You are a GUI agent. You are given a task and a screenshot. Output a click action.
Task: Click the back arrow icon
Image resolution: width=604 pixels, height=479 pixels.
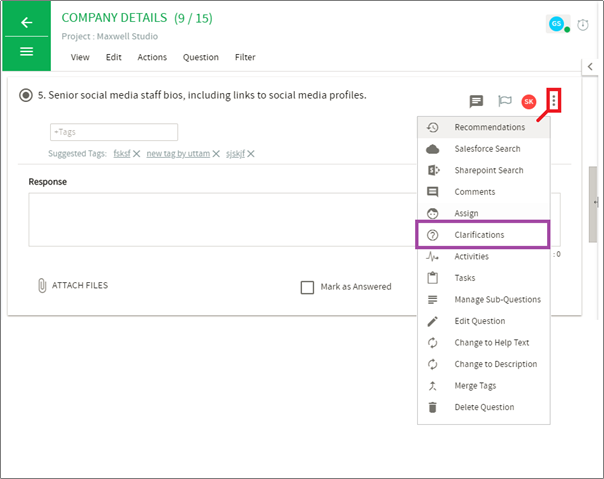pos(26,22)
